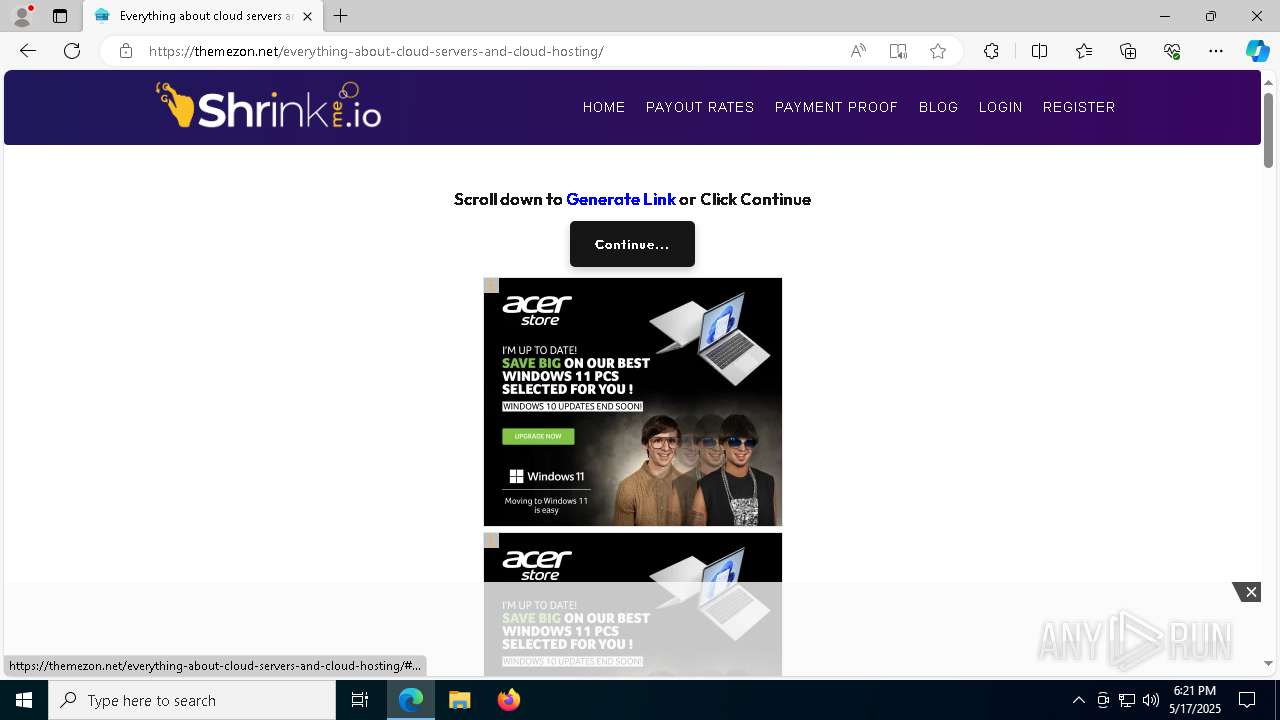The width and height of the screenshot is (1280, 720).
Task: Click the Continue... button
Action: pos(632,244)
